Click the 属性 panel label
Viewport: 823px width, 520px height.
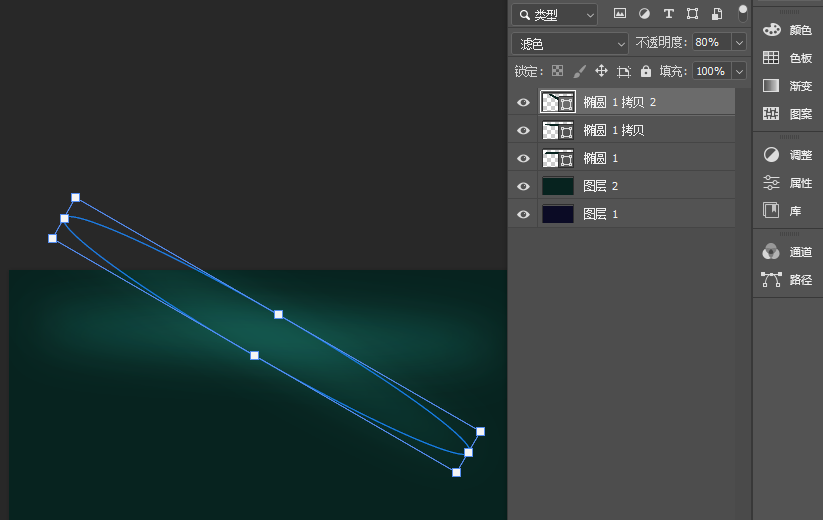[800, 183]
